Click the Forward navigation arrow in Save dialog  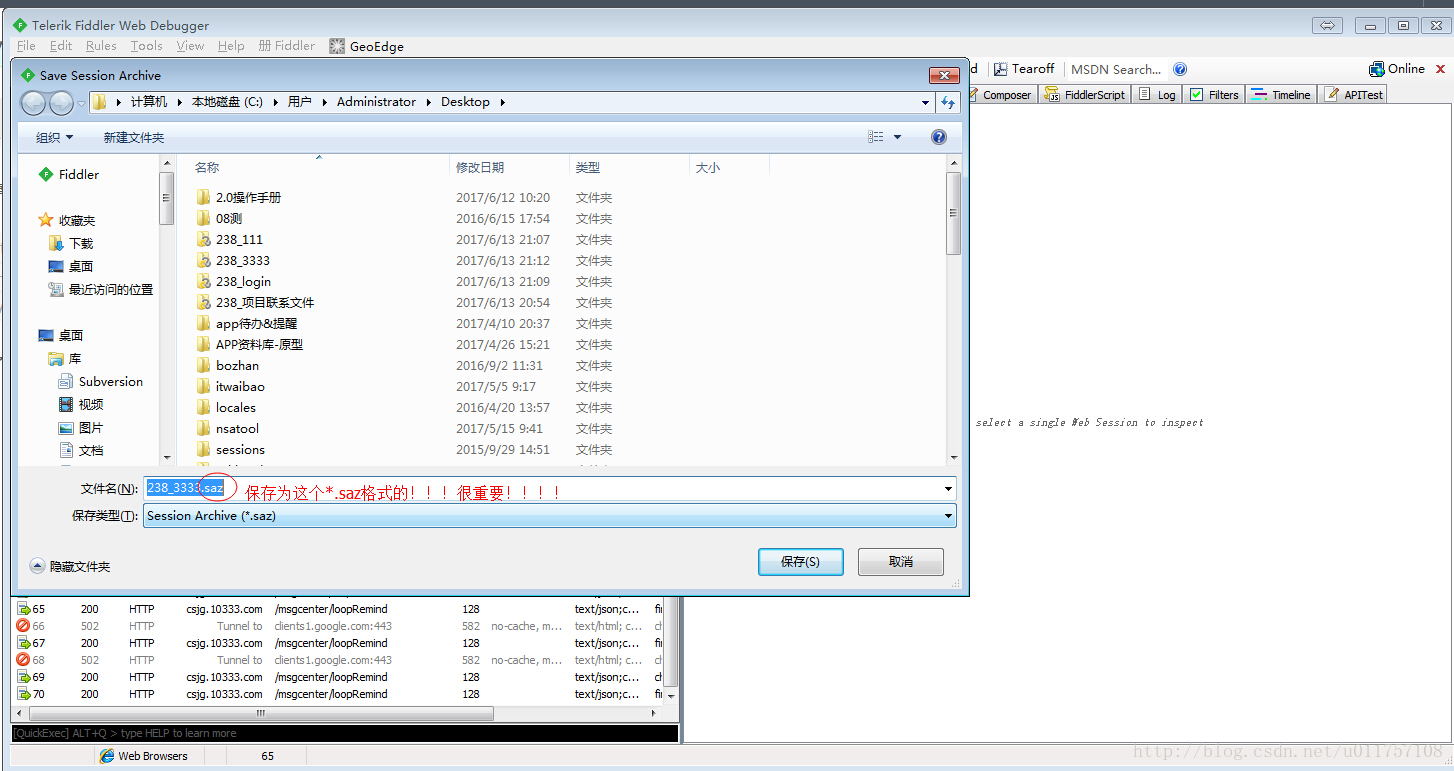coord(61,102)
